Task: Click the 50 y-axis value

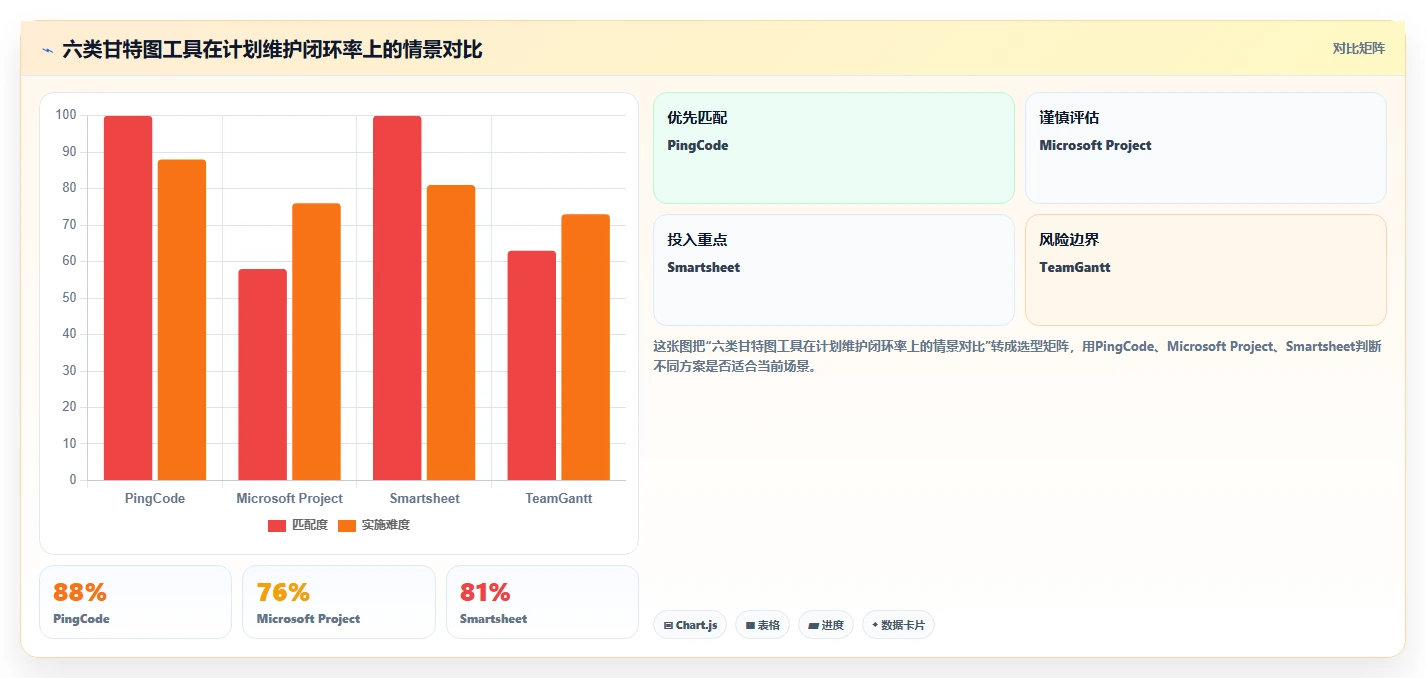Action: (69, 298)
